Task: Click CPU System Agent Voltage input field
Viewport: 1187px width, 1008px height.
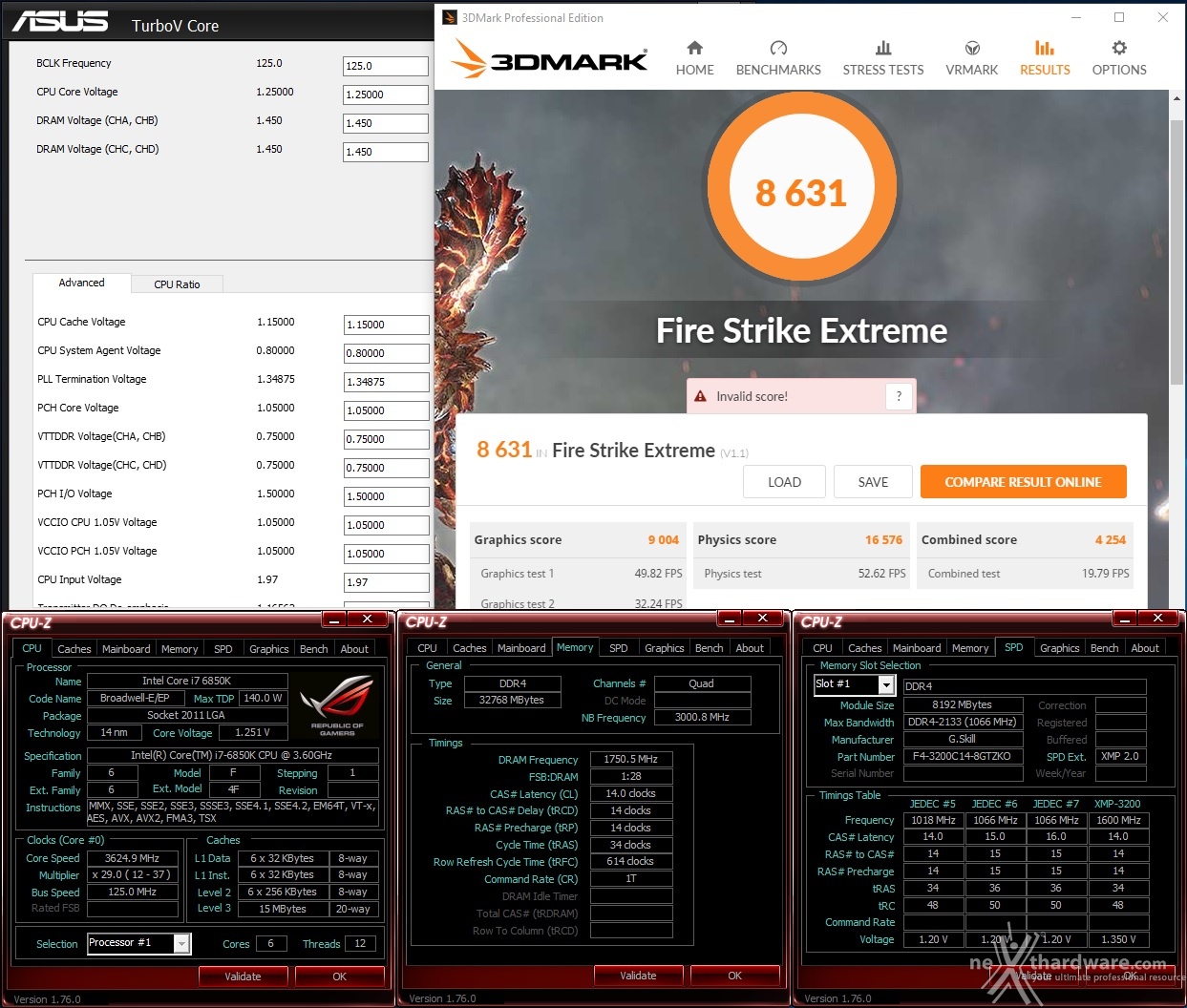Action: coord(386,353)
